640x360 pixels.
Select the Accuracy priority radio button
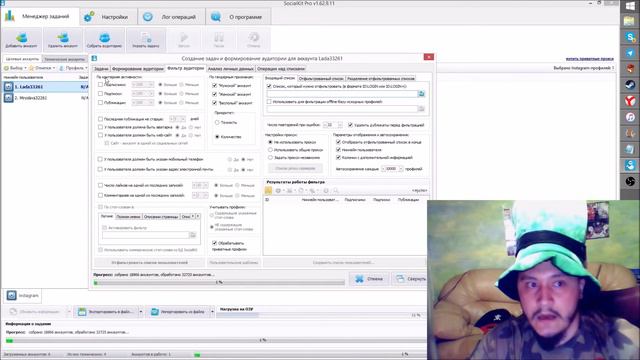(217, 122)
